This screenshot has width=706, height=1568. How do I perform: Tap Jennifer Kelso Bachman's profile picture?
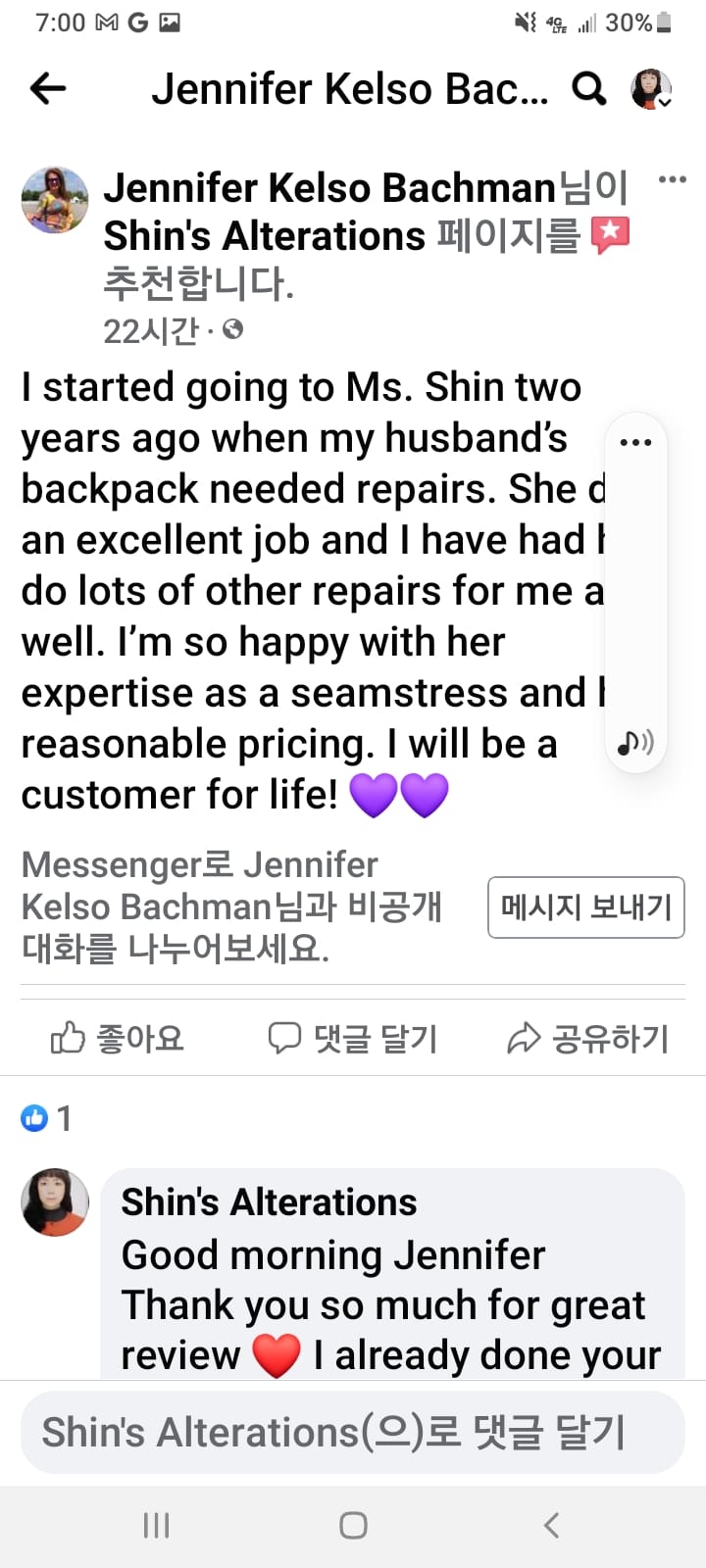(55, 200)
